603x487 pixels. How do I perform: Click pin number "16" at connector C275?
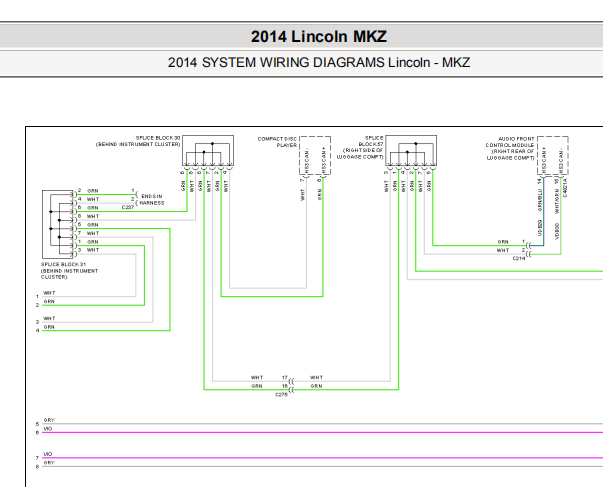(x=285, y=386)
